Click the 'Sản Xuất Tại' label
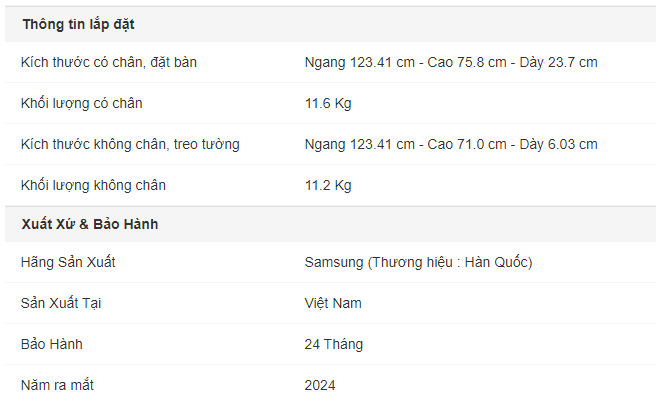Screen dimensions: 656x413 pyautogui.click(x=61, y=303)
